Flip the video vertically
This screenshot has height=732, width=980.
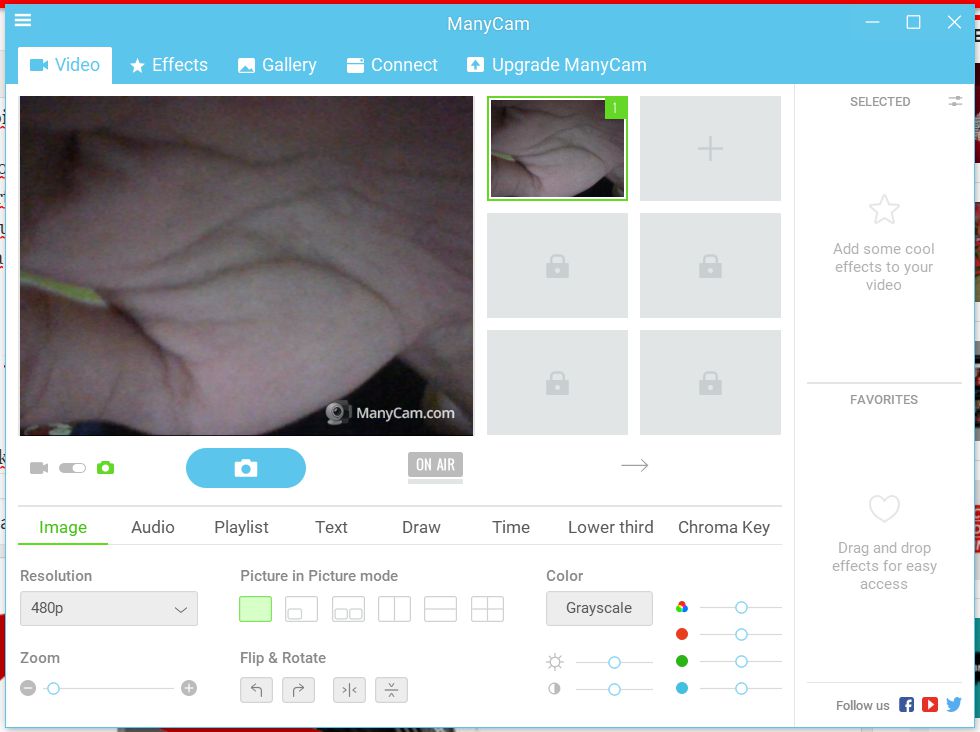[x=391, y=690]
